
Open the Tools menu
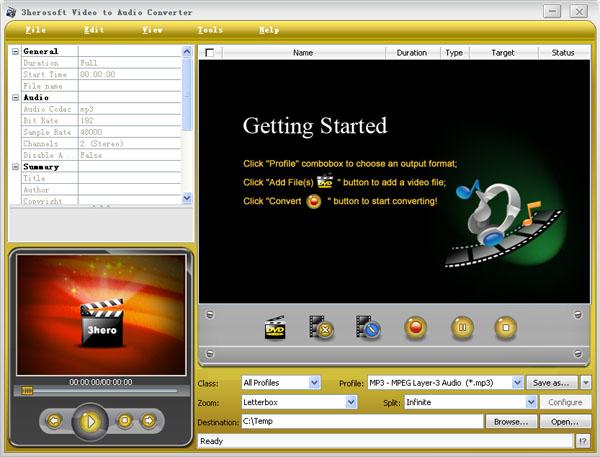click(x=210, y=30)
